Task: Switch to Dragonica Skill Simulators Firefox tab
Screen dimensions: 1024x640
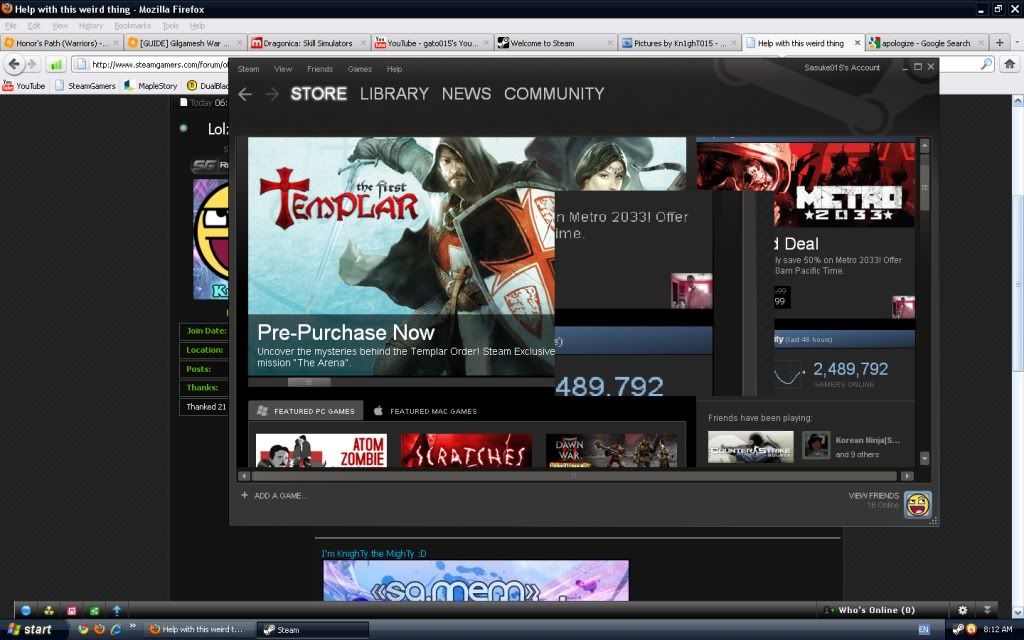Action: click(x=308, y=43)
